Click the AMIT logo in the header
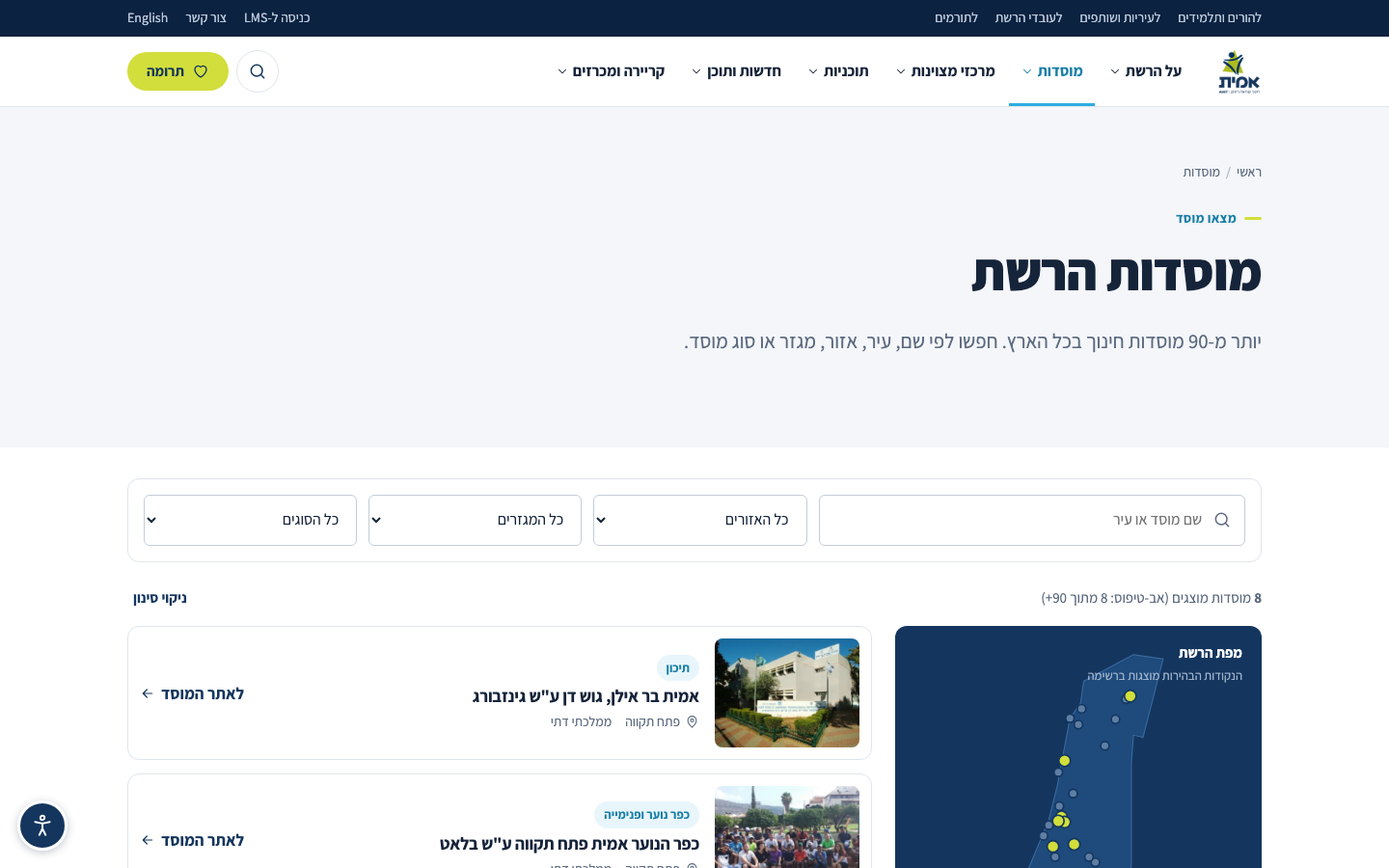The height and width of the screenshot is (868, 1389). click(1239, 71)
